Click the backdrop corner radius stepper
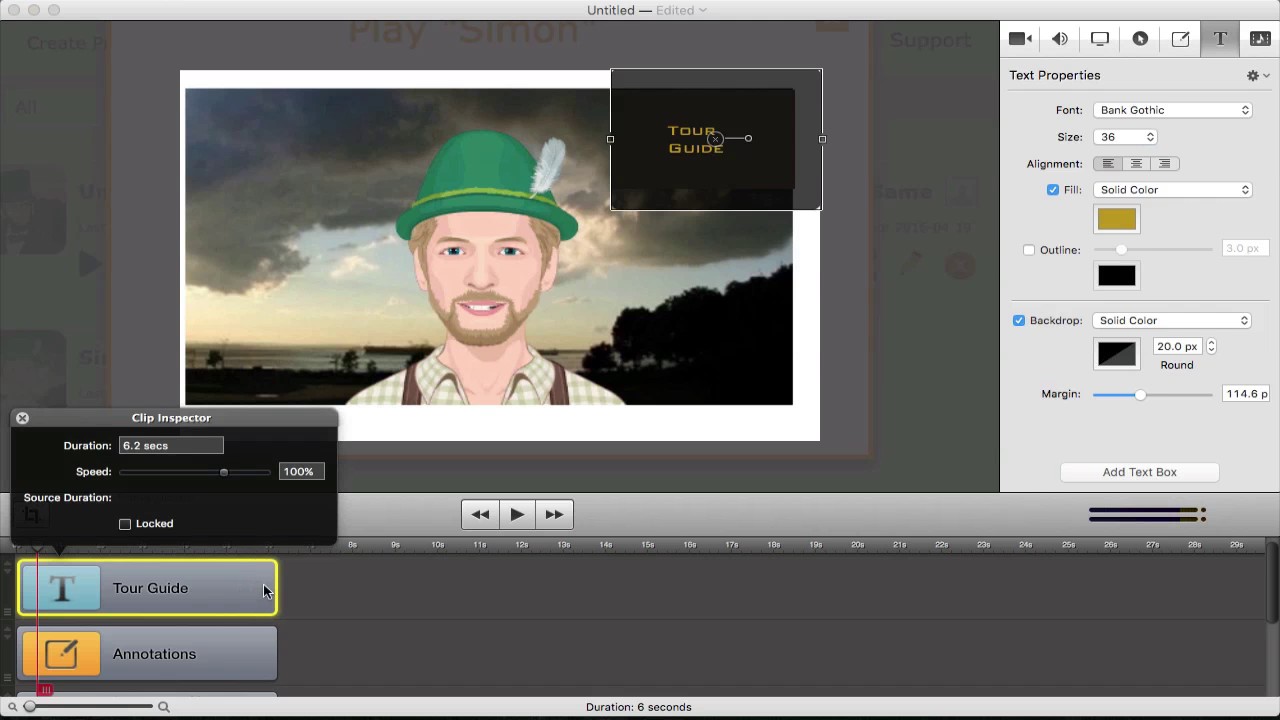 (x=1211, y=347)
